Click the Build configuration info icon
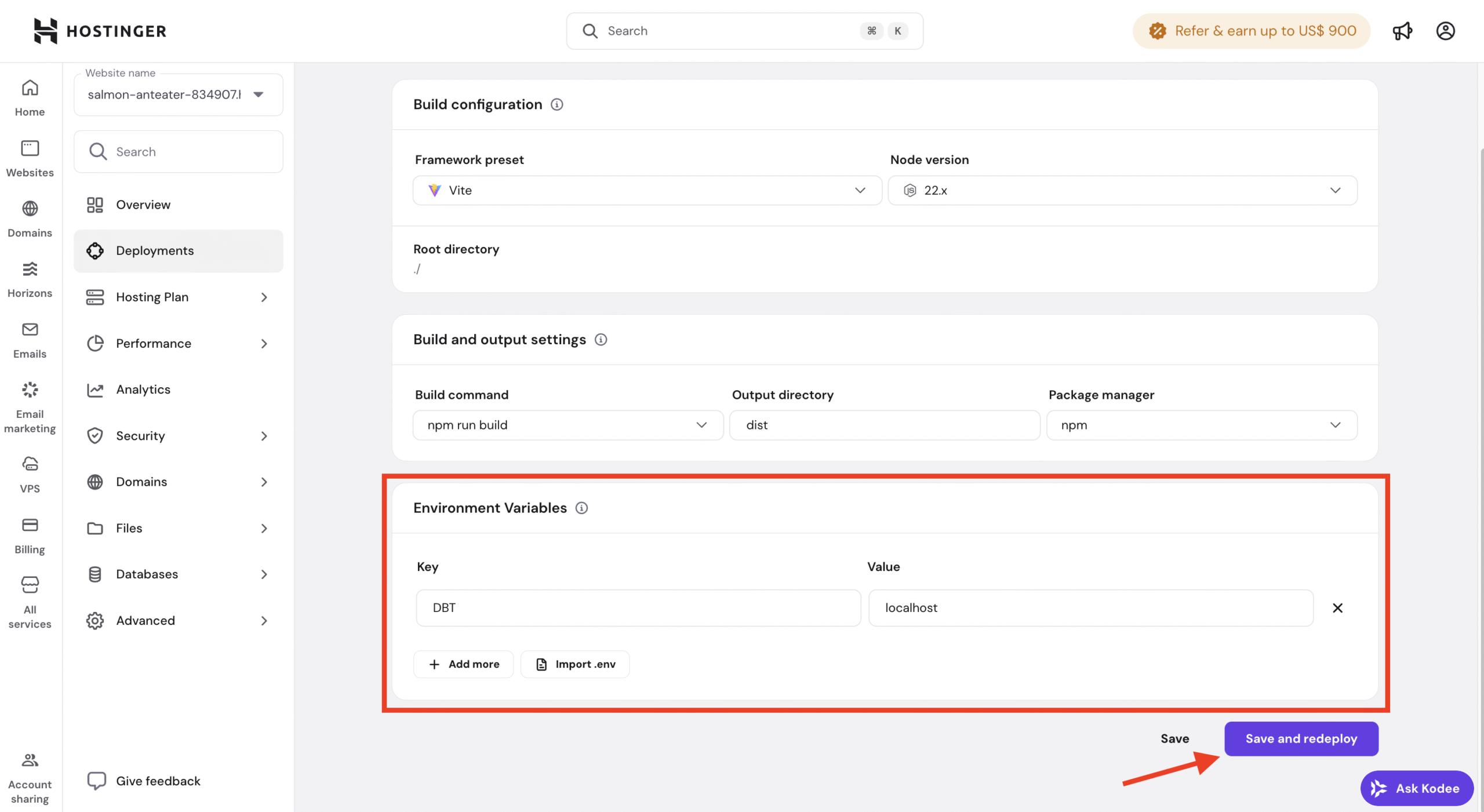Viewport: 1484px width, 812px height. click(x=556, y=104)
